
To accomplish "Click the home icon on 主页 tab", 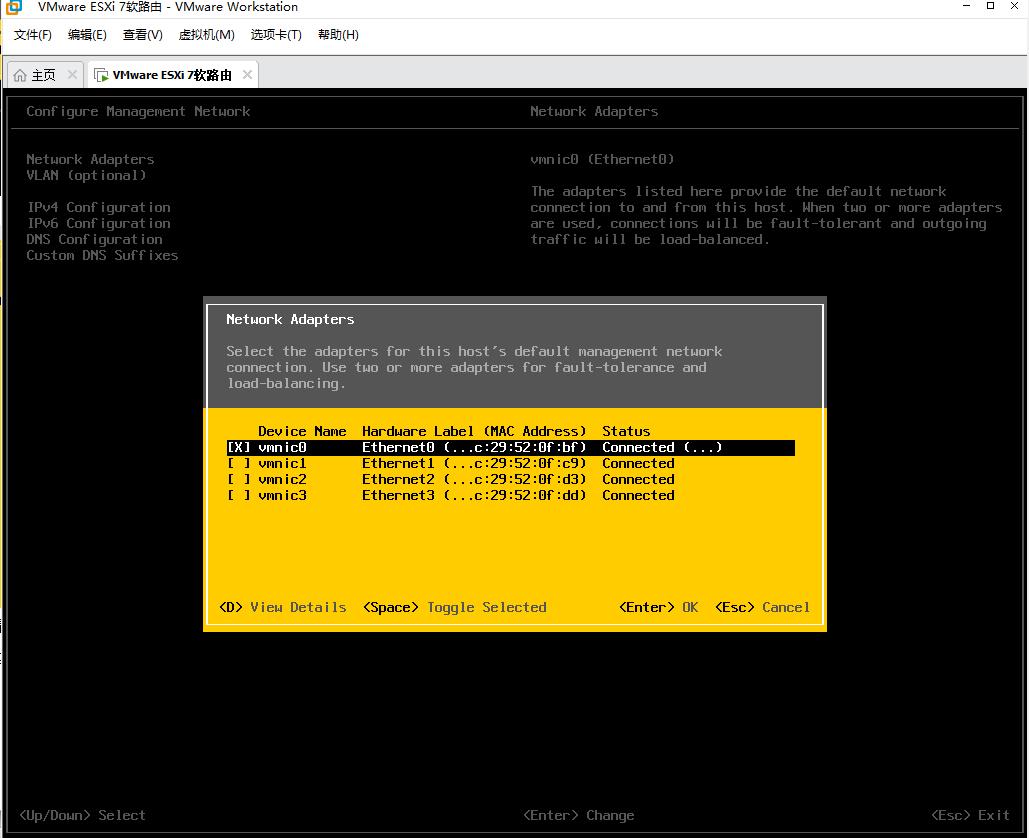I will click(20, 75).
